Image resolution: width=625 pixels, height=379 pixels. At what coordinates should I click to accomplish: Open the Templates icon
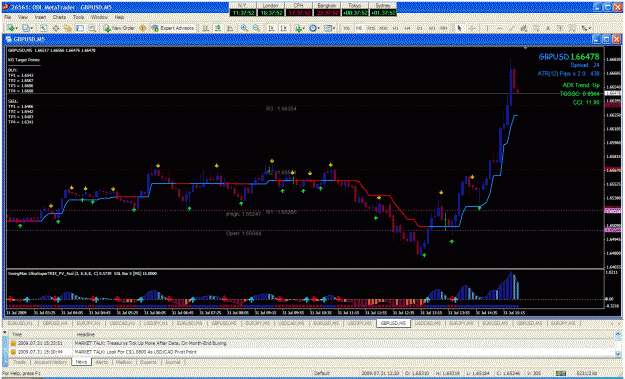point(328,28)
